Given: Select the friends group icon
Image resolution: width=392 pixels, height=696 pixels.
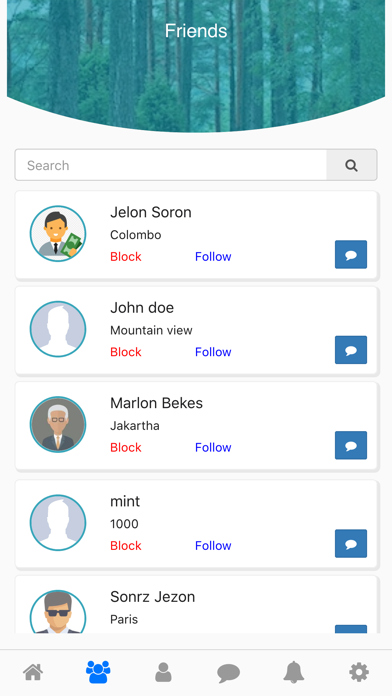Looking at the screenshot, I should [x=98, y=672].
